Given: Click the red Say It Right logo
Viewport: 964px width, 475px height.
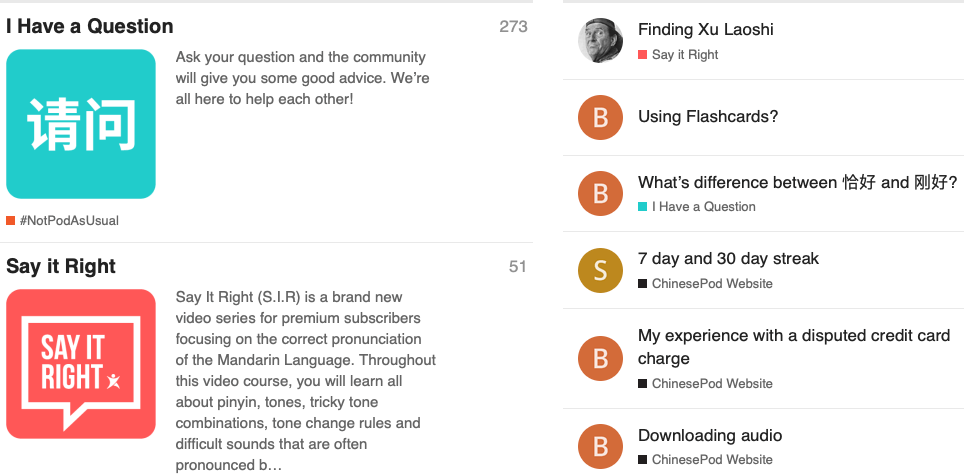Looking at the screenshot, I should (81, 364).
